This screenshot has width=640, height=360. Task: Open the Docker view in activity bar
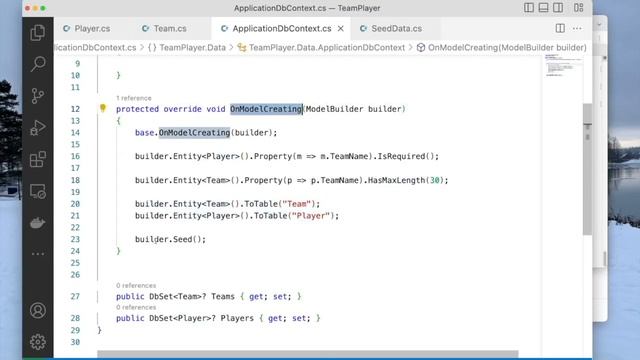pyautogui.click(x=38, y=223)
